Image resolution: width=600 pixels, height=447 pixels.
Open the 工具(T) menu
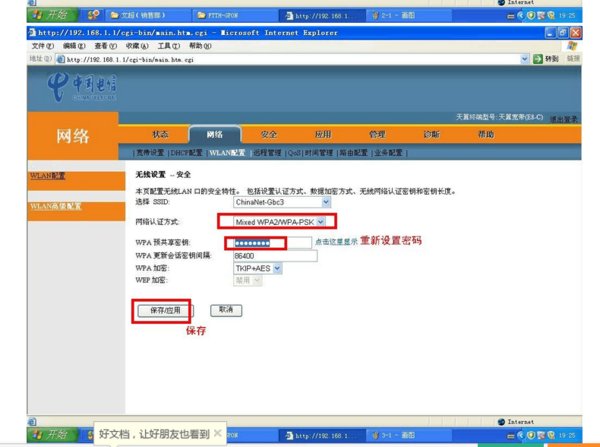(168, 46)
